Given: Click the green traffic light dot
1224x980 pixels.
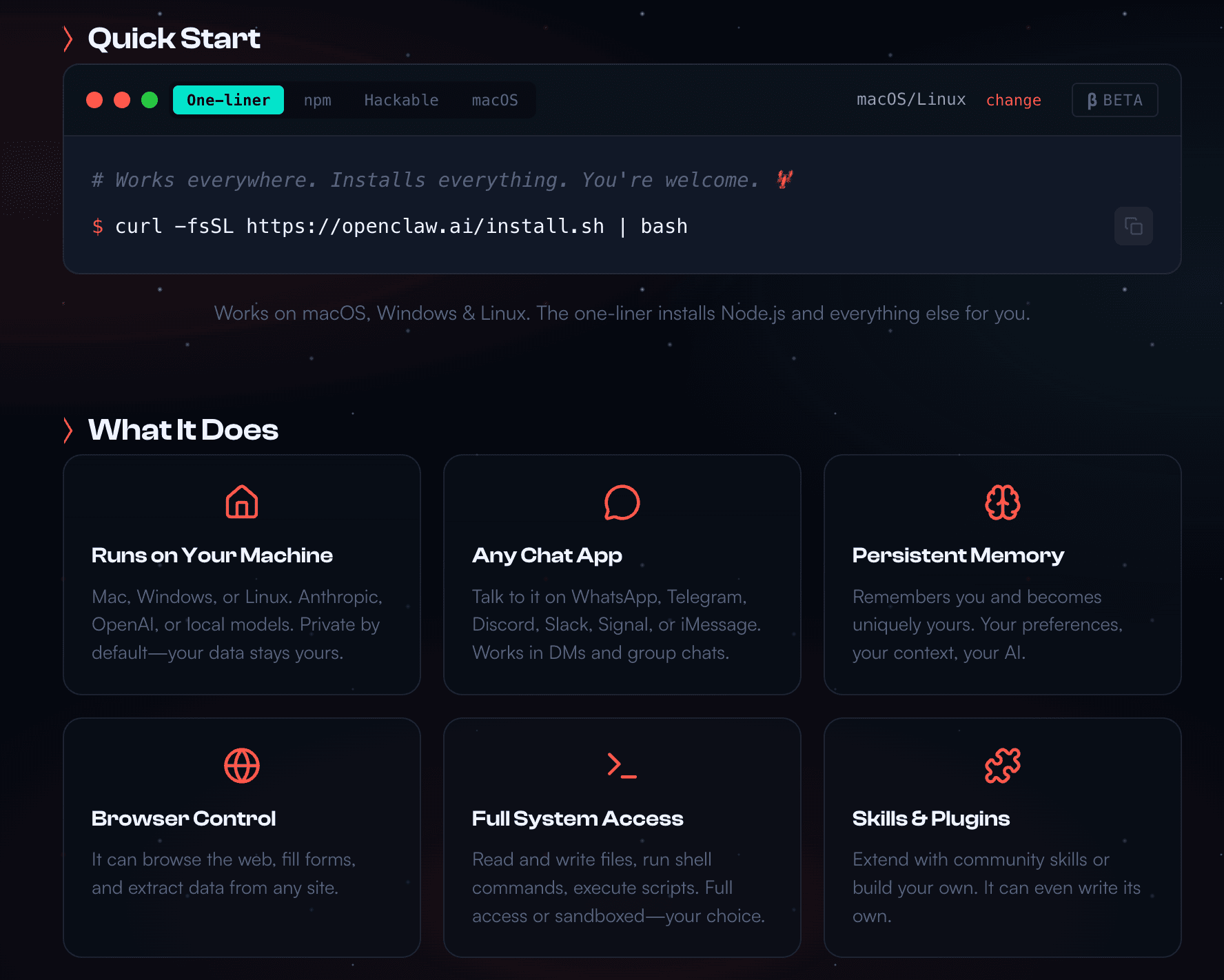Looking at the screenshot, I should point(150,101).
